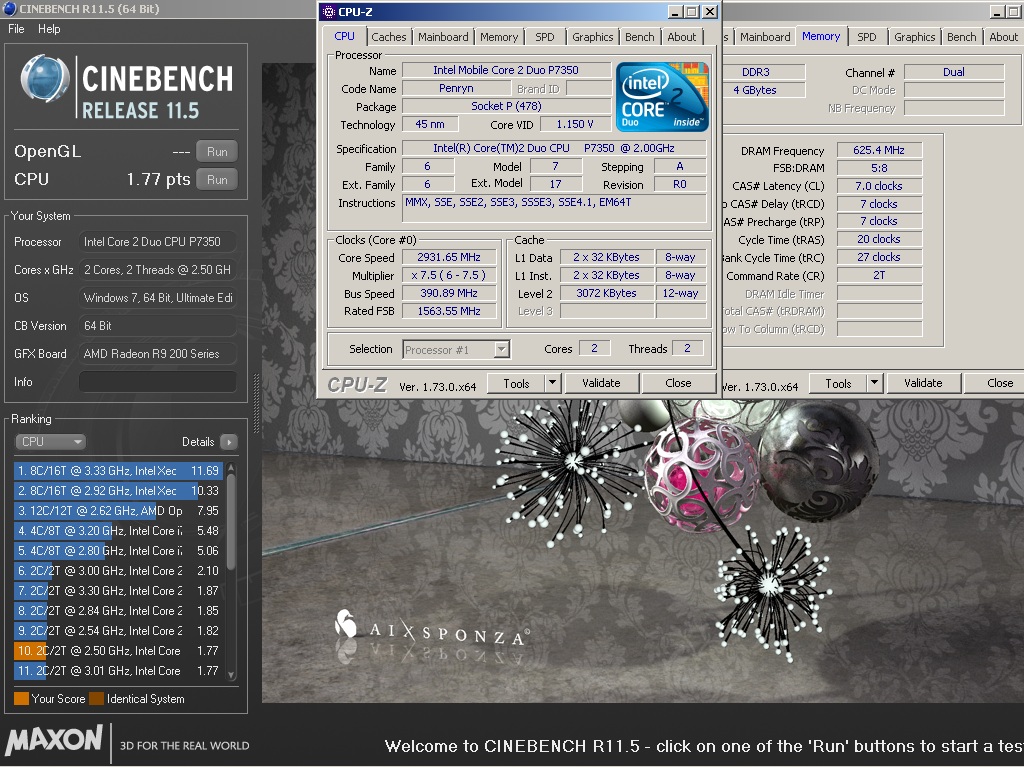
Task: Open the CPU ranking type dropdown
Action: 50,442
